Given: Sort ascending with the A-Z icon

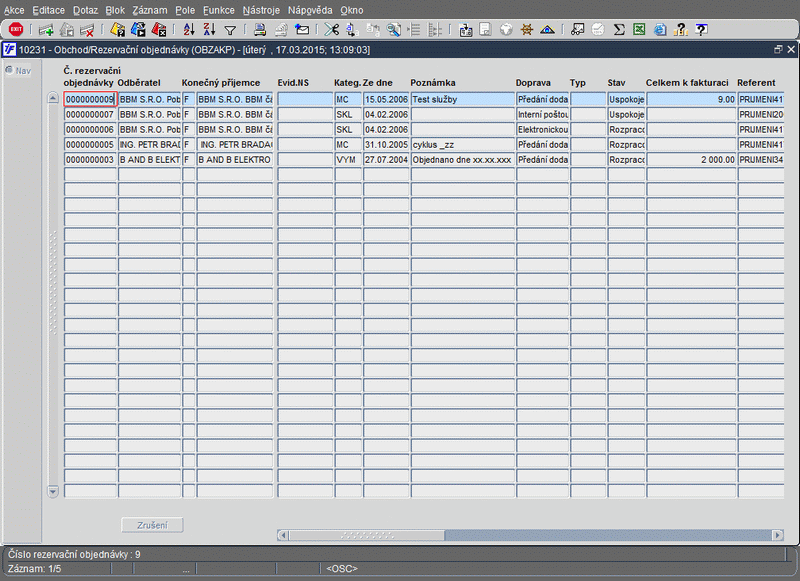Looking at the screenshot, I should coord(189,30).
